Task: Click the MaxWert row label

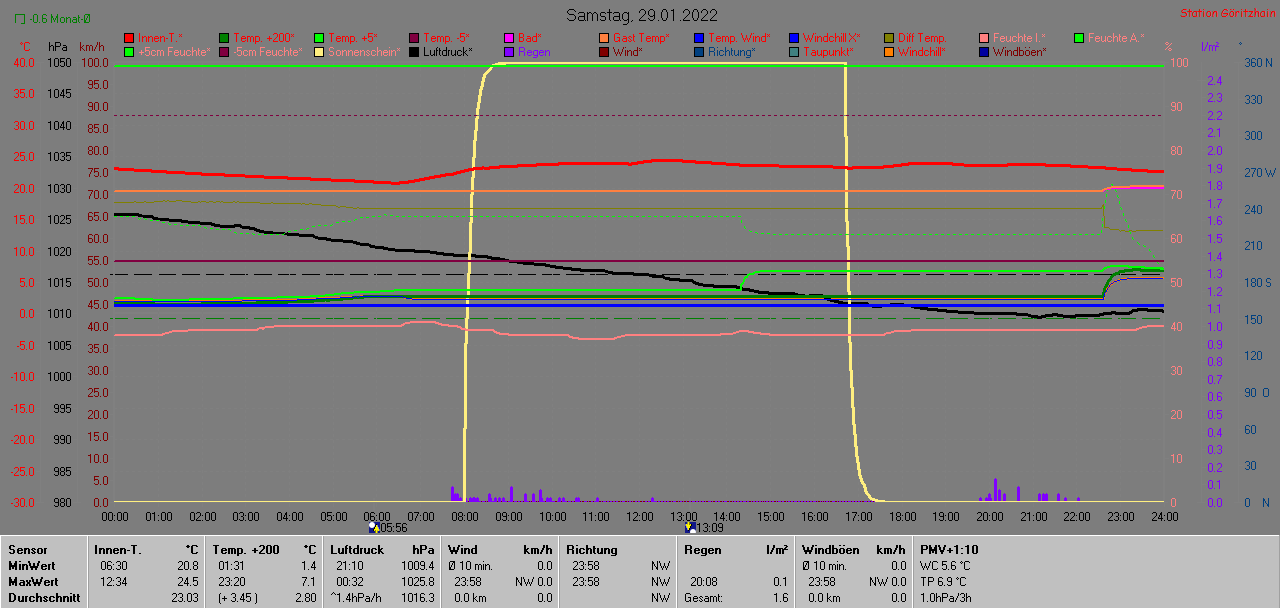Action: pos(31,581)
